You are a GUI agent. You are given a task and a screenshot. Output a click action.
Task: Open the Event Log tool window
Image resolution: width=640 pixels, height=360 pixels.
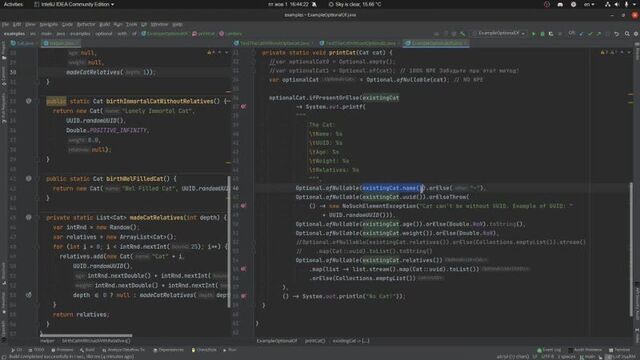549,350
